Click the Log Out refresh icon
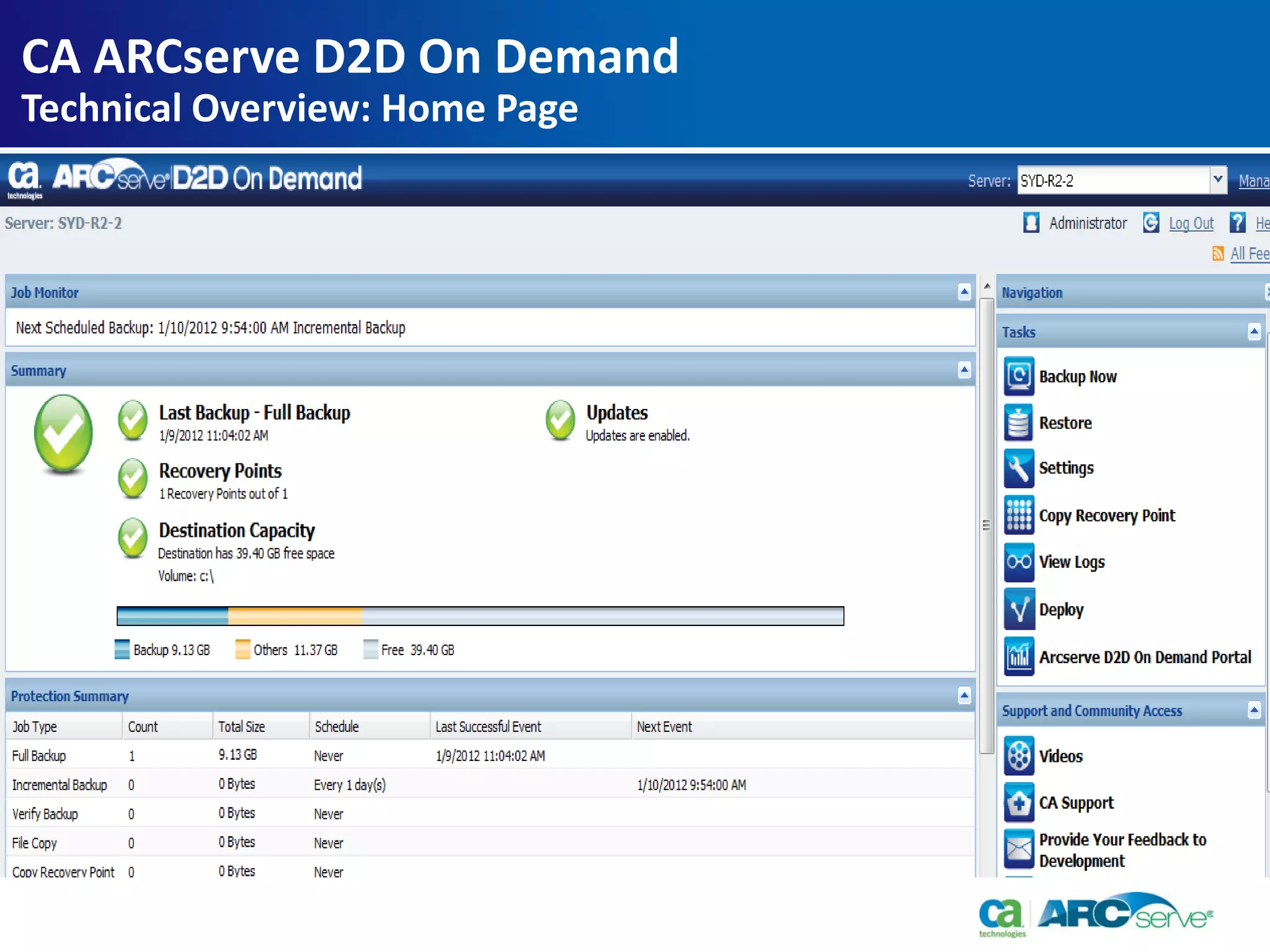The width and height of the screenshot is (1270, 952). (x=1151, y=223)
